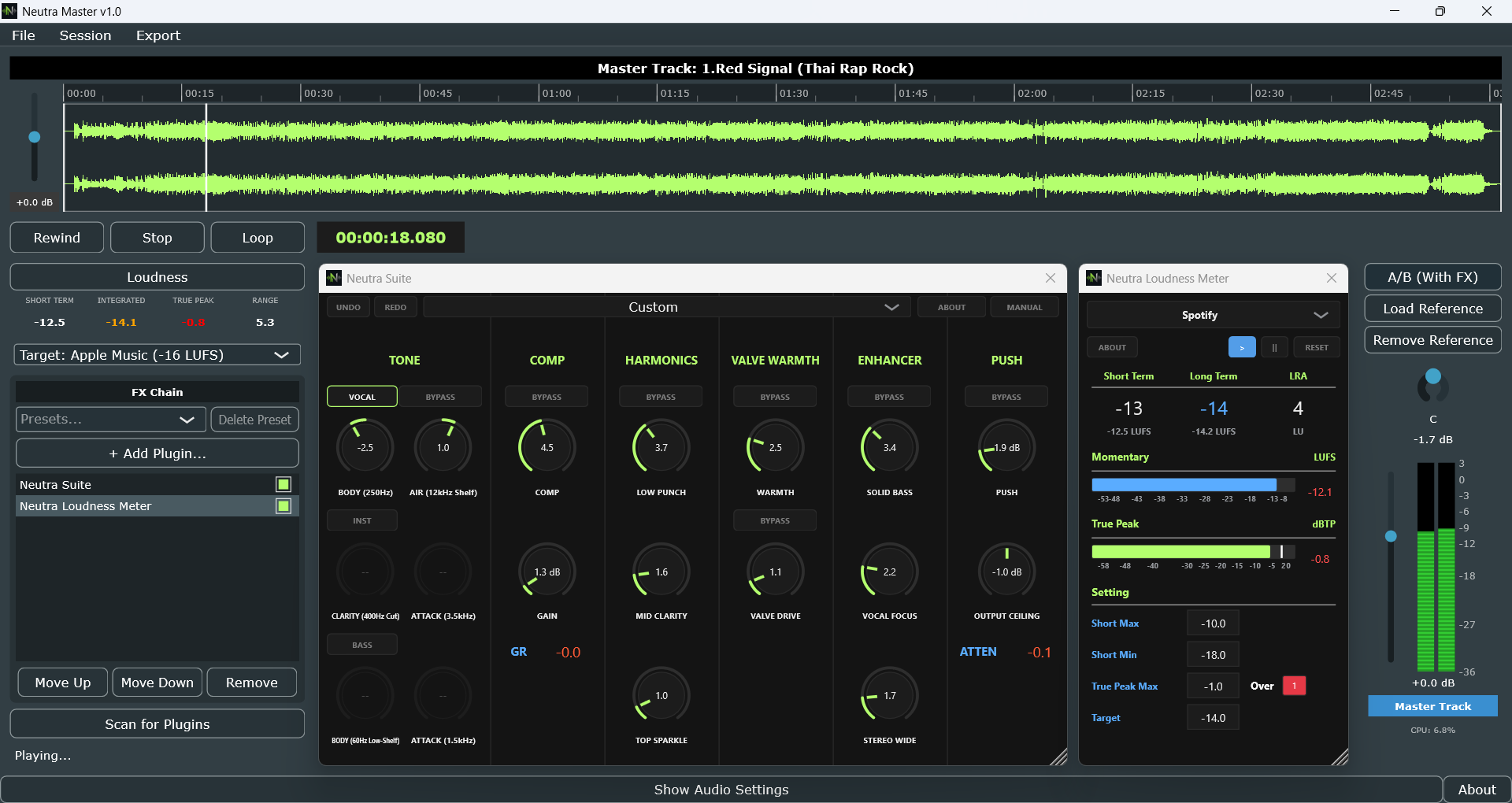
Task: Click the waveform at the 01:00 marker
Action: click(x=540, y=157)
